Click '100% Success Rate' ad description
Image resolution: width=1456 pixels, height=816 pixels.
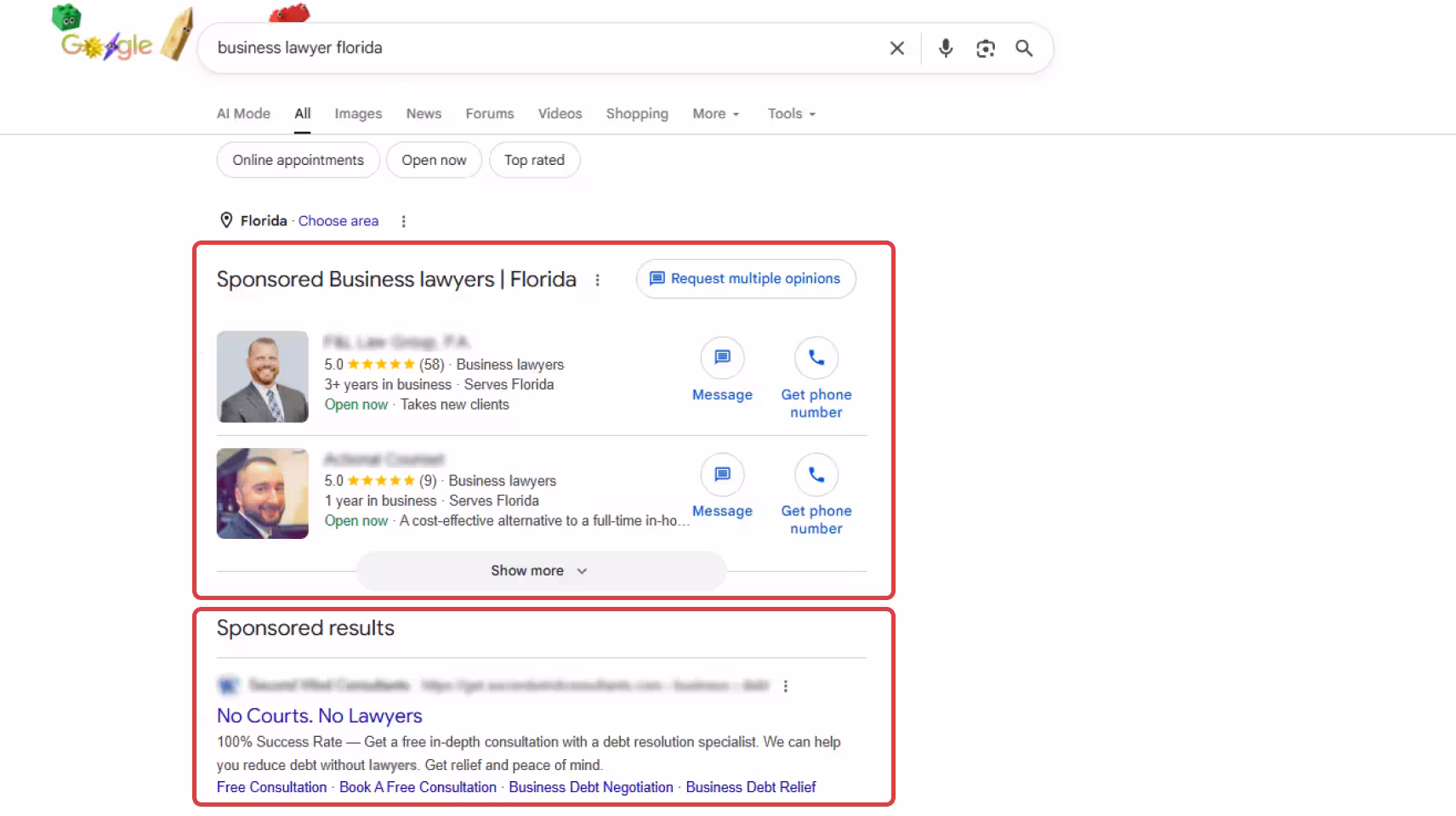tap(528, 754)
